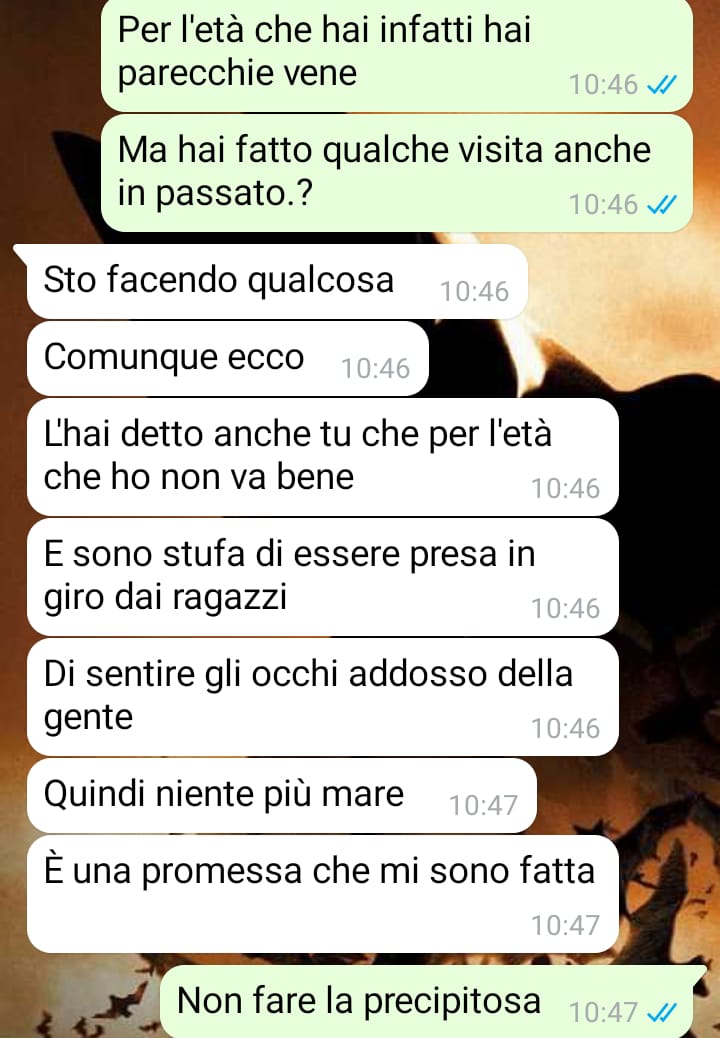Tap 10:47 timestamp on 'Quindi niente più mare'
This screenshot has height=1038, width=720.
click(x=483, y=806)
